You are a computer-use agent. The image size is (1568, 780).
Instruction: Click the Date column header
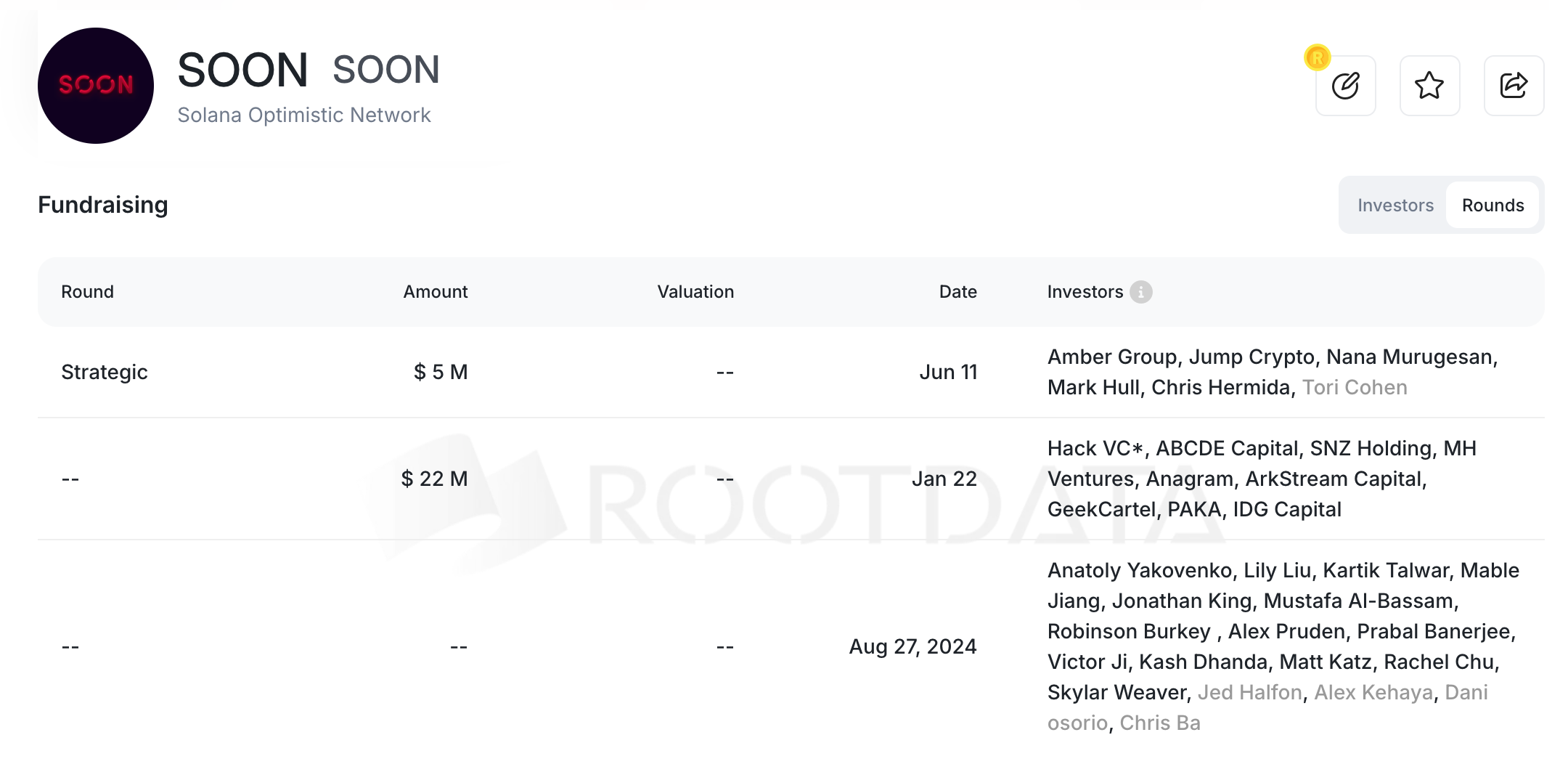click(957, 292)
